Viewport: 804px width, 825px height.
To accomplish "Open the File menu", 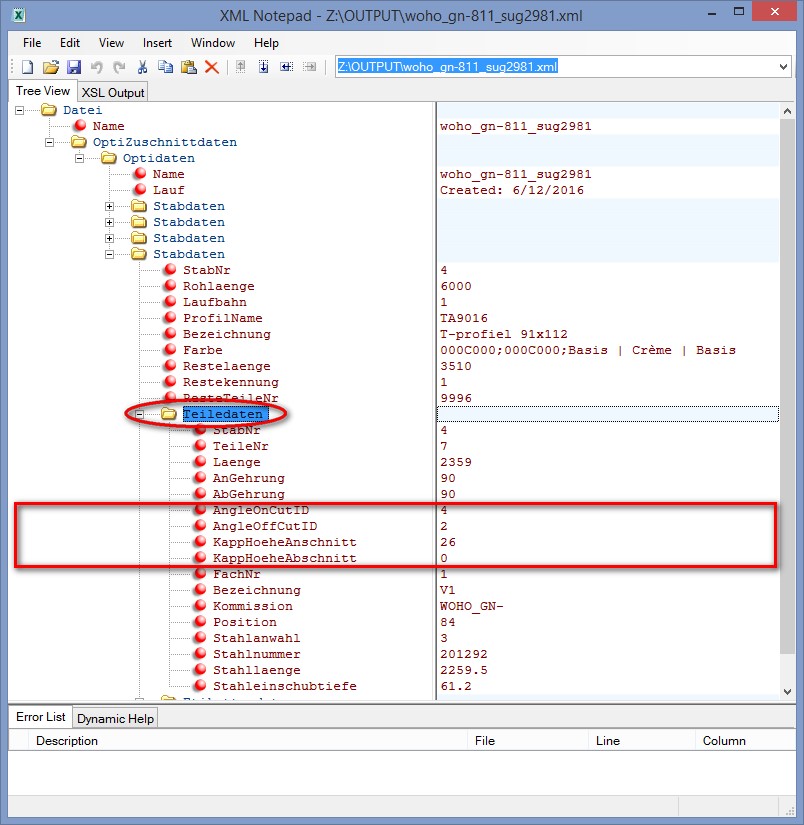I will (32, 43).
